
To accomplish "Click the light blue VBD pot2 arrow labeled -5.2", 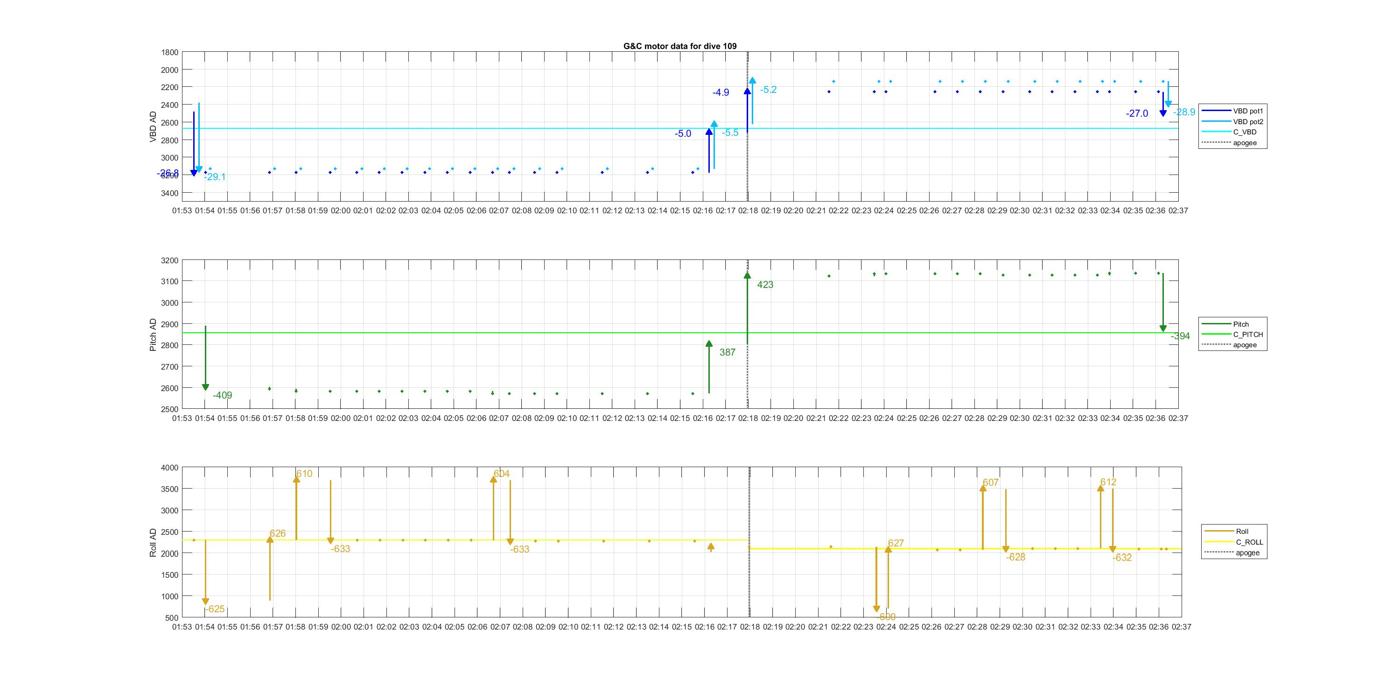I will (x=752, y=100).
